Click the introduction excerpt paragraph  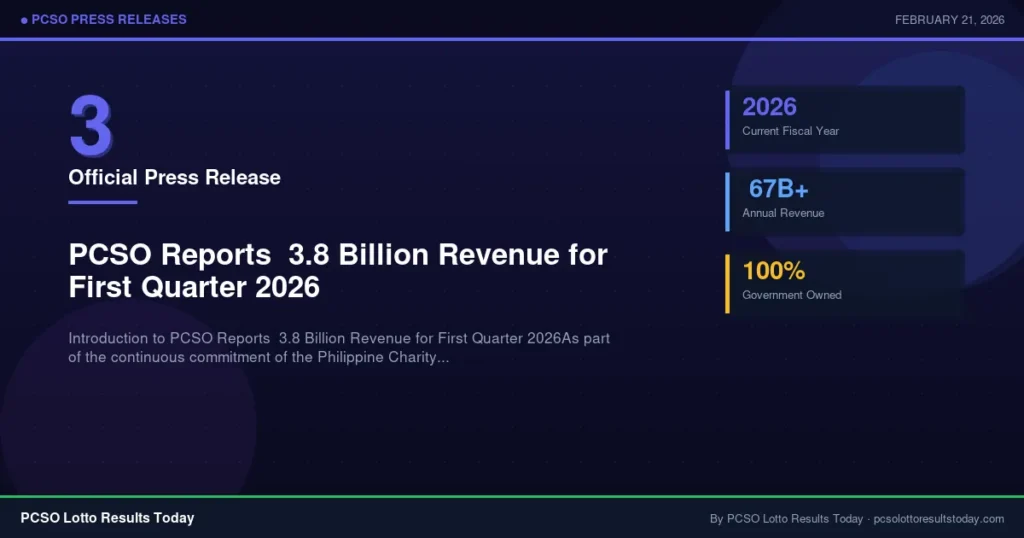coord(339,348)
